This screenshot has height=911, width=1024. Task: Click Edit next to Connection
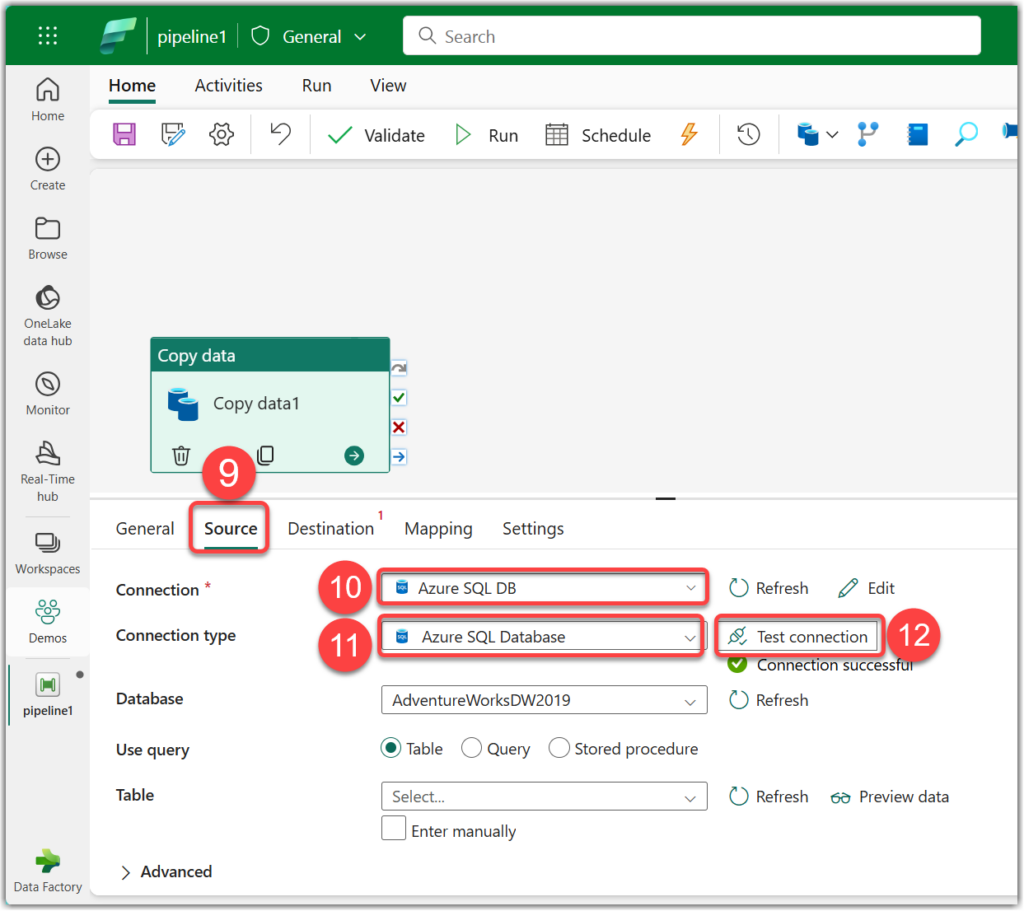click(867, 588)
